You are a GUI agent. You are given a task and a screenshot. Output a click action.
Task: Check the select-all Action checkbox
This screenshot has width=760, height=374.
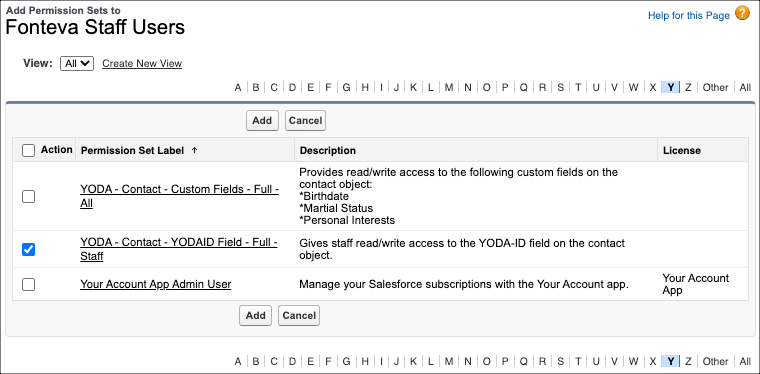pos(29,151)
